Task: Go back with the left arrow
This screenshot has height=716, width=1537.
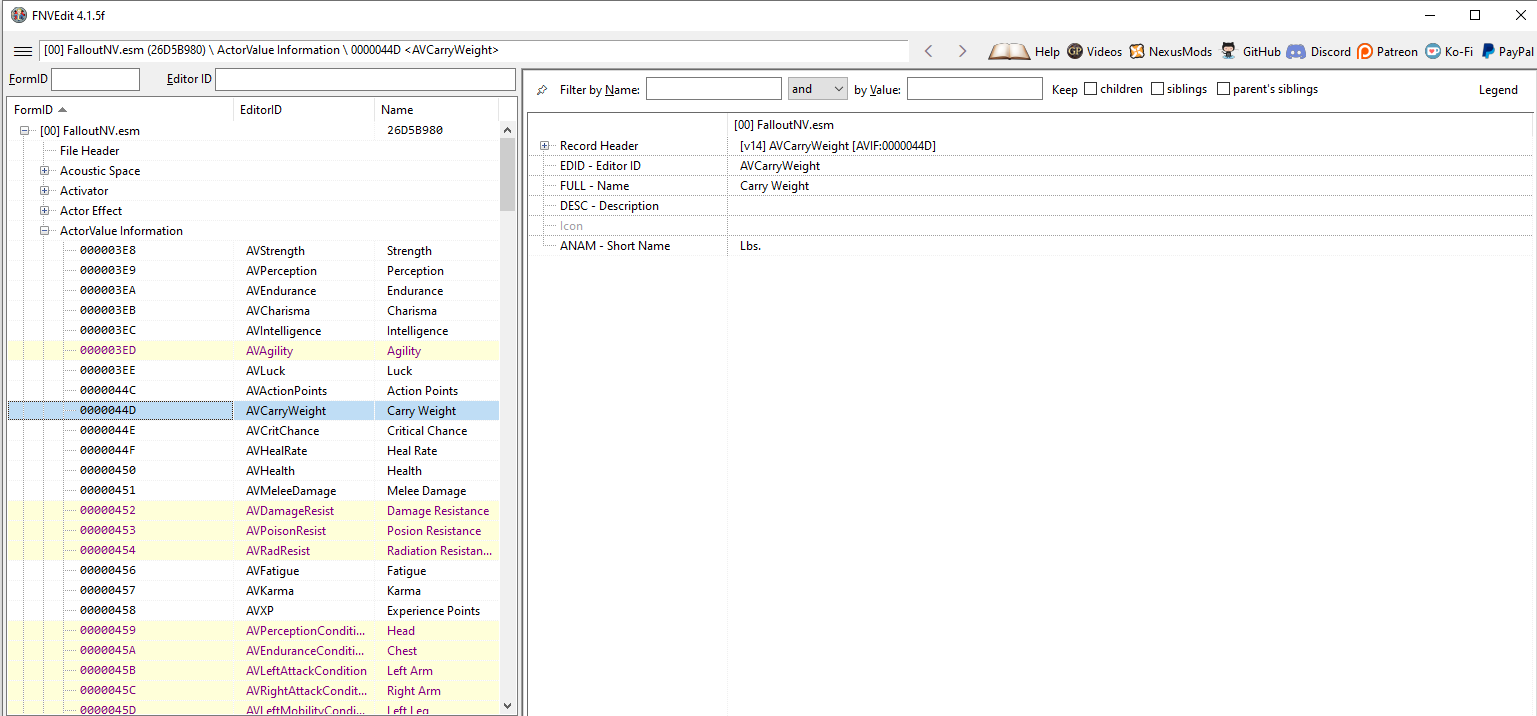Action: click(929, 51)
